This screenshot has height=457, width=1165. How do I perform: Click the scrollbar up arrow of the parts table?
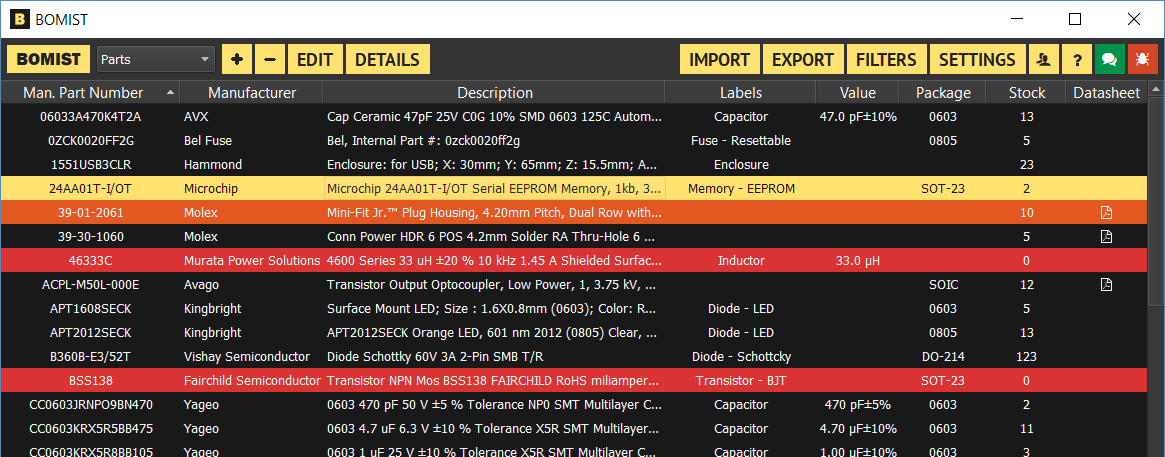coord(1156,91)
